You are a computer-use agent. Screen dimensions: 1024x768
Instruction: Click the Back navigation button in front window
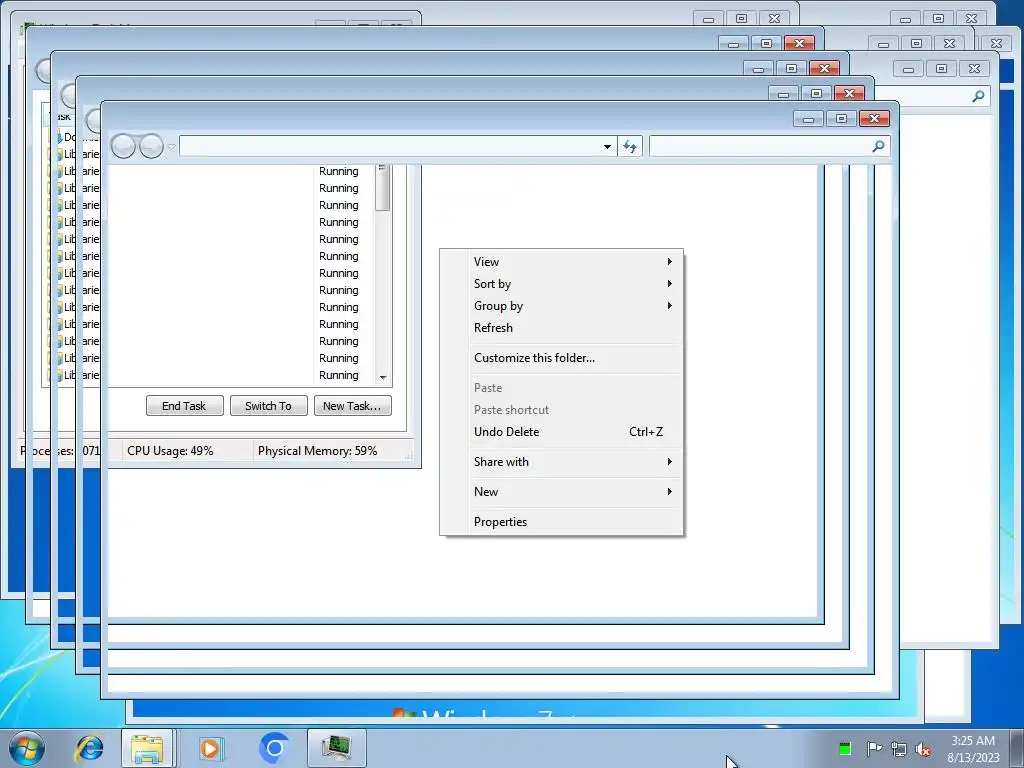coord(123,146)
